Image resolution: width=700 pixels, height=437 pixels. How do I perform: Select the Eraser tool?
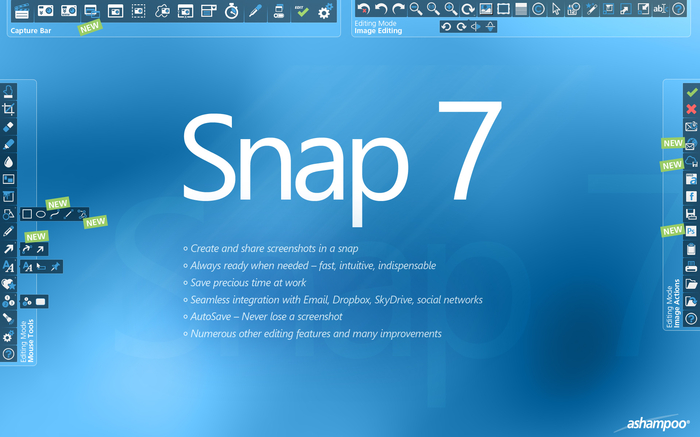[x=8, y=127]
